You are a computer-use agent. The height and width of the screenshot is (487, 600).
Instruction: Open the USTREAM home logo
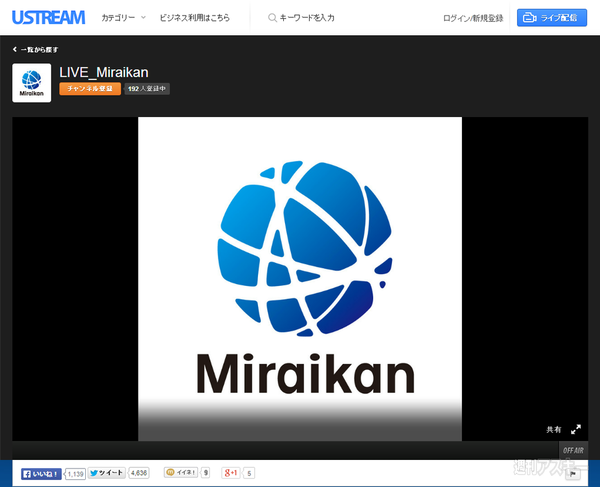pos(48,18)
